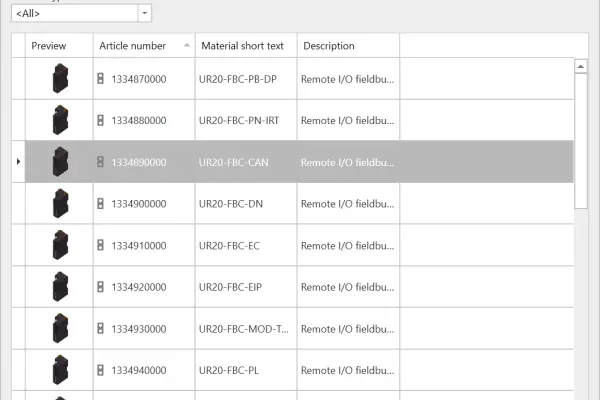Click the preview thumbnail for UR20-FBC-PB-DP
Image resolution: width=600 pixels, height=400 pixels.
coord(60,78)
